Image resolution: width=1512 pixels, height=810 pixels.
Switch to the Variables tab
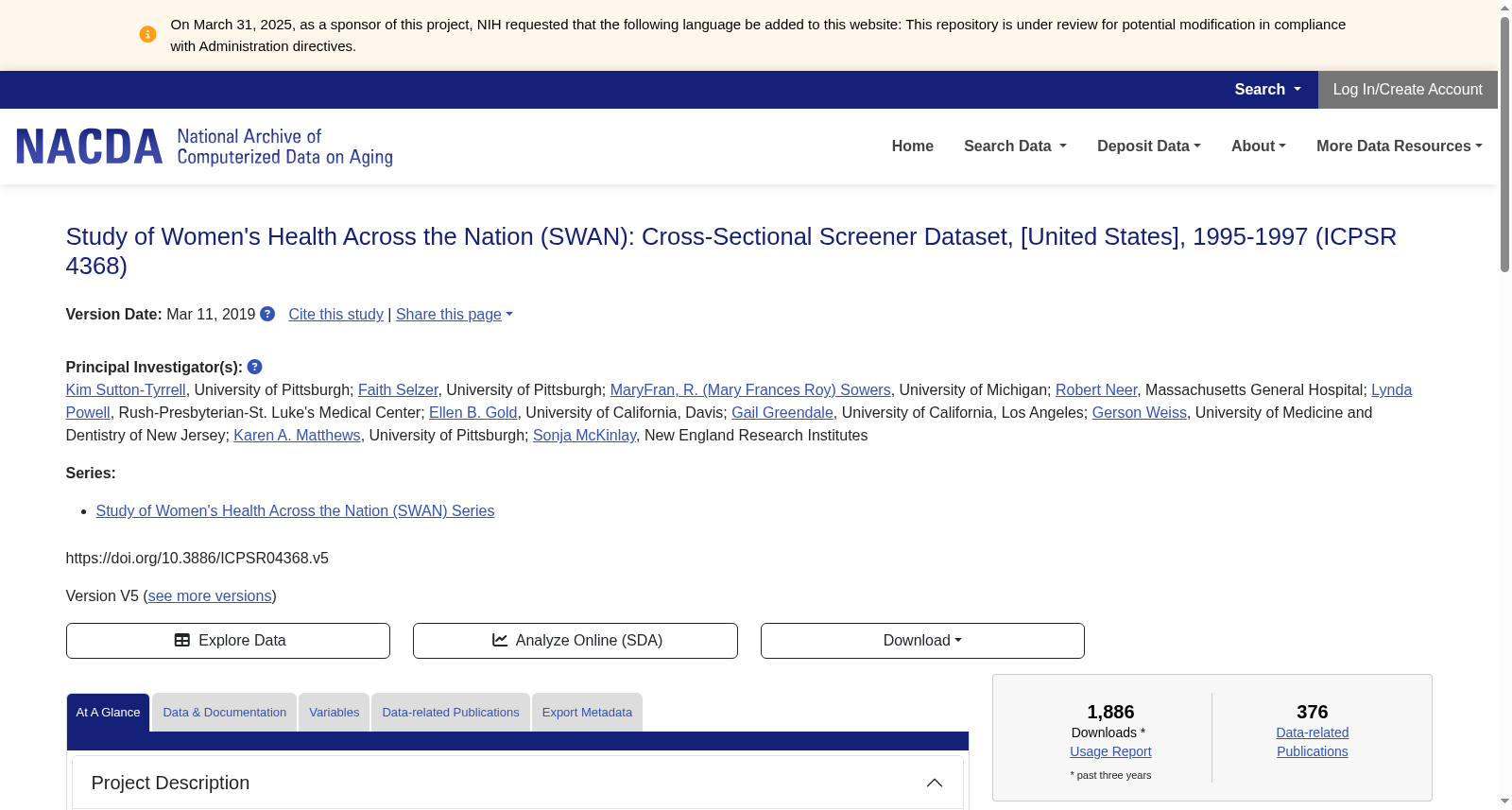335,713
